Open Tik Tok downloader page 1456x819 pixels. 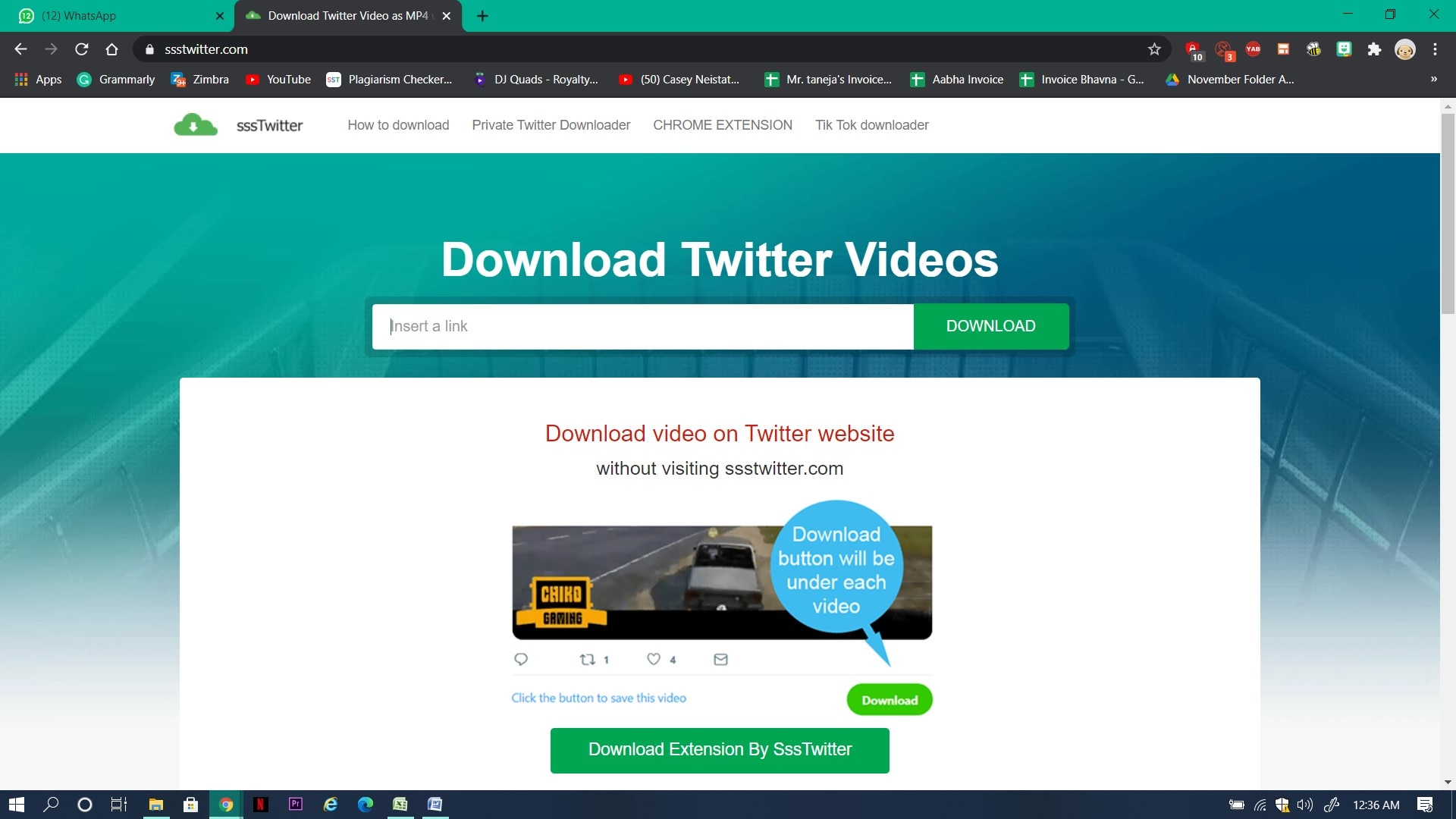point(872,125)
